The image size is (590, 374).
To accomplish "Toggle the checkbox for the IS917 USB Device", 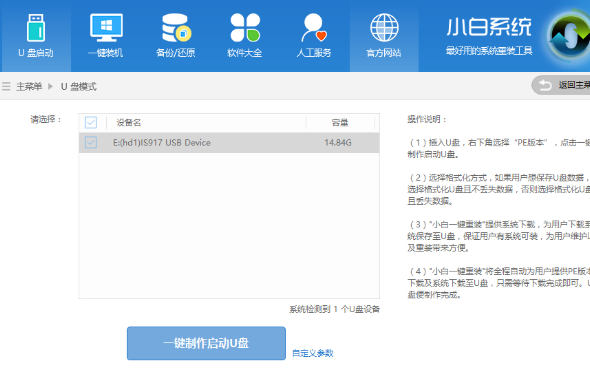I will 91,143.
